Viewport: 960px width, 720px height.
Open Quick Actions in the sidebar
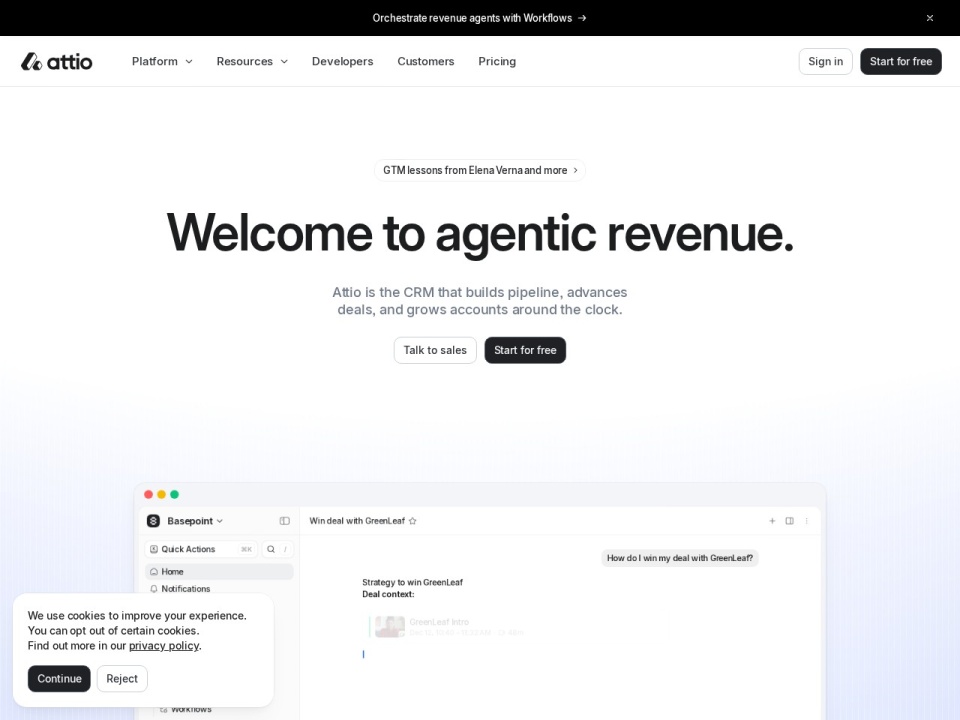(x=201, y=549)
